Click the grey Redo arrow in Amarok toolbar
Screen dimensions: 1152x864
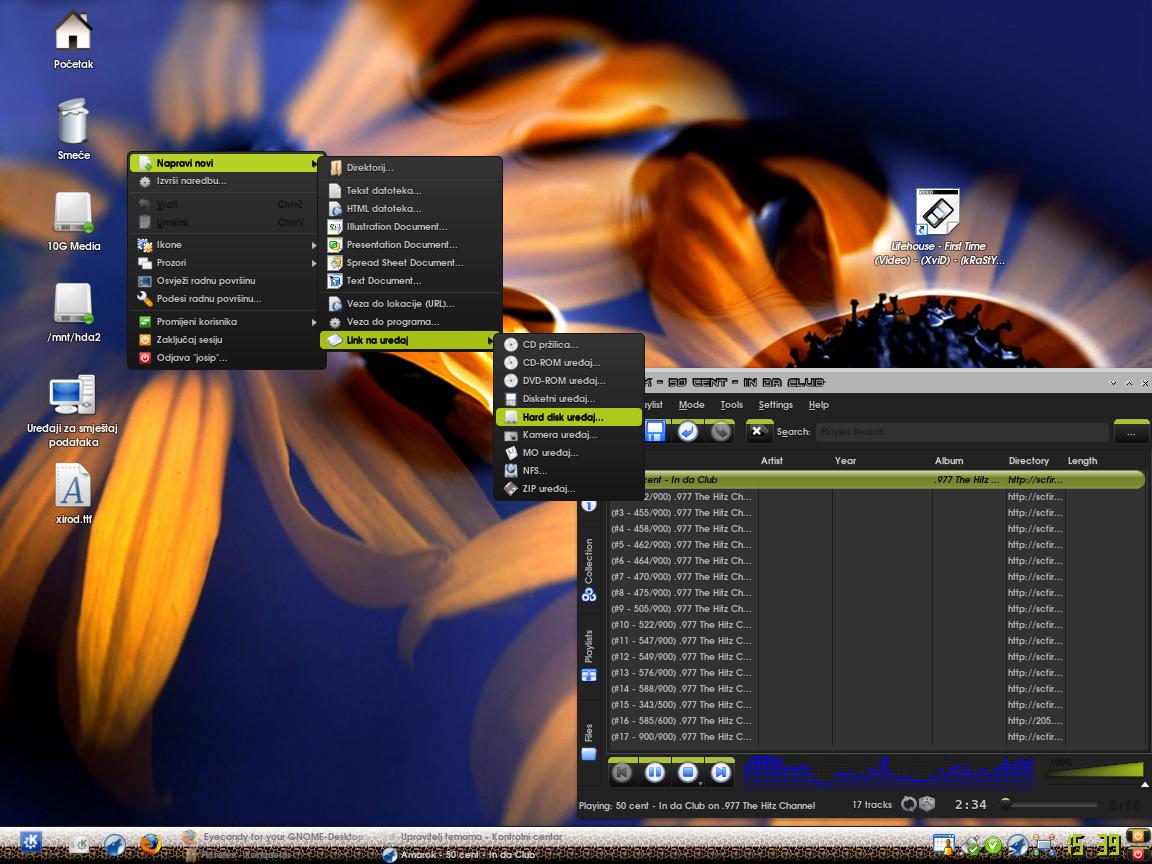coord(721,431)
